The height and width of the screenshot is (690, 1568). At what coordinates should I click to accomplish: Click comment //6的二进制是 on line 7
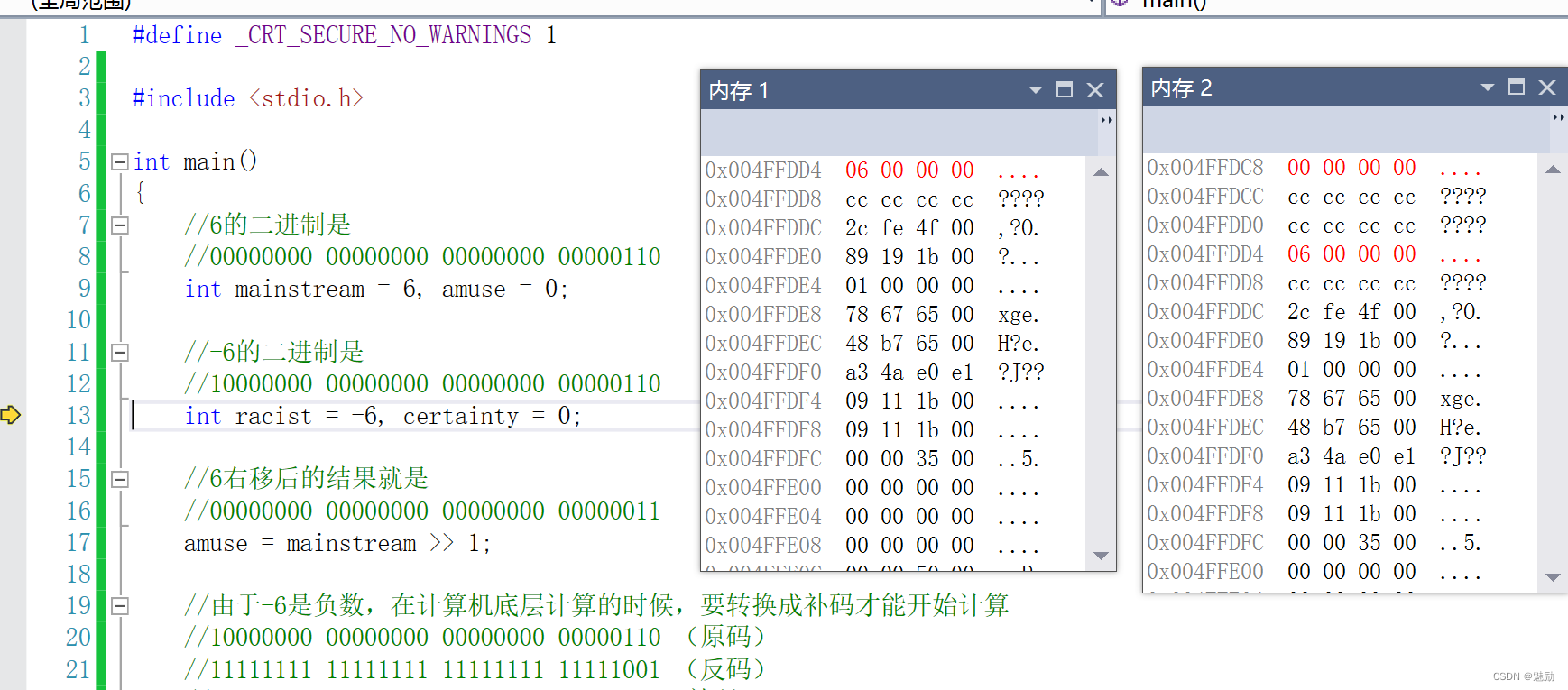pyautogui.click(x=268, y=225)
